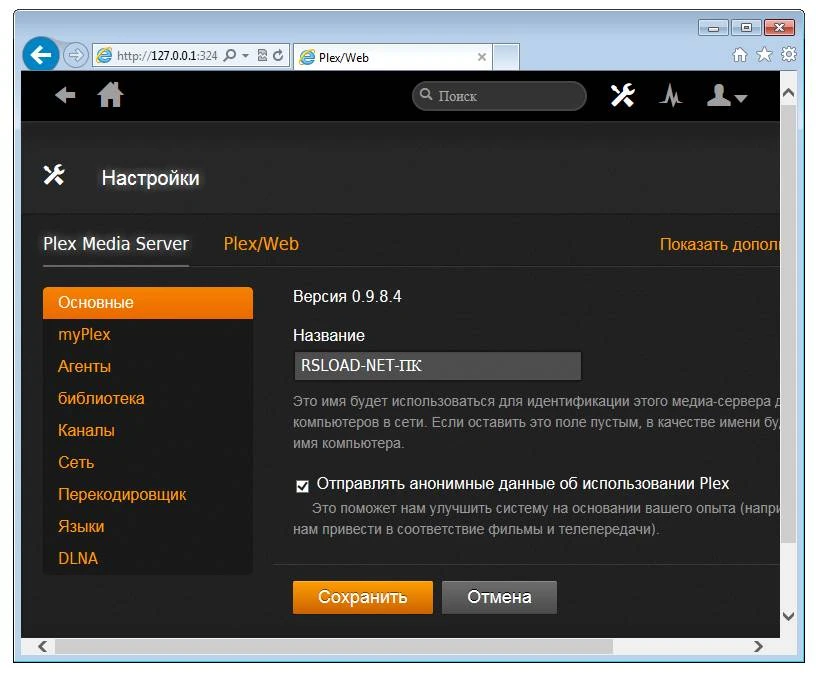Open the user account dropdown
The height and width of the screenshot is (678, 816).
point(726,96)
